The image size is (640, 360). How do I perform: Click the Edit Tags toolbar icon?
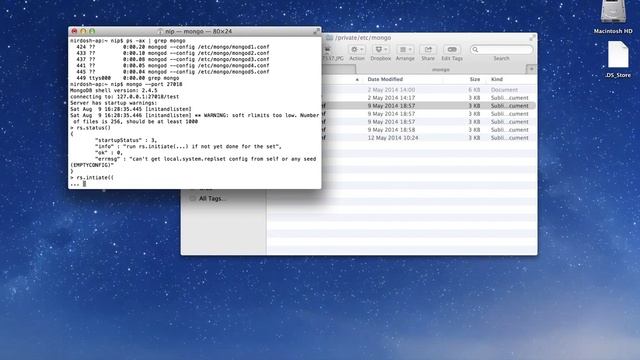452,49
